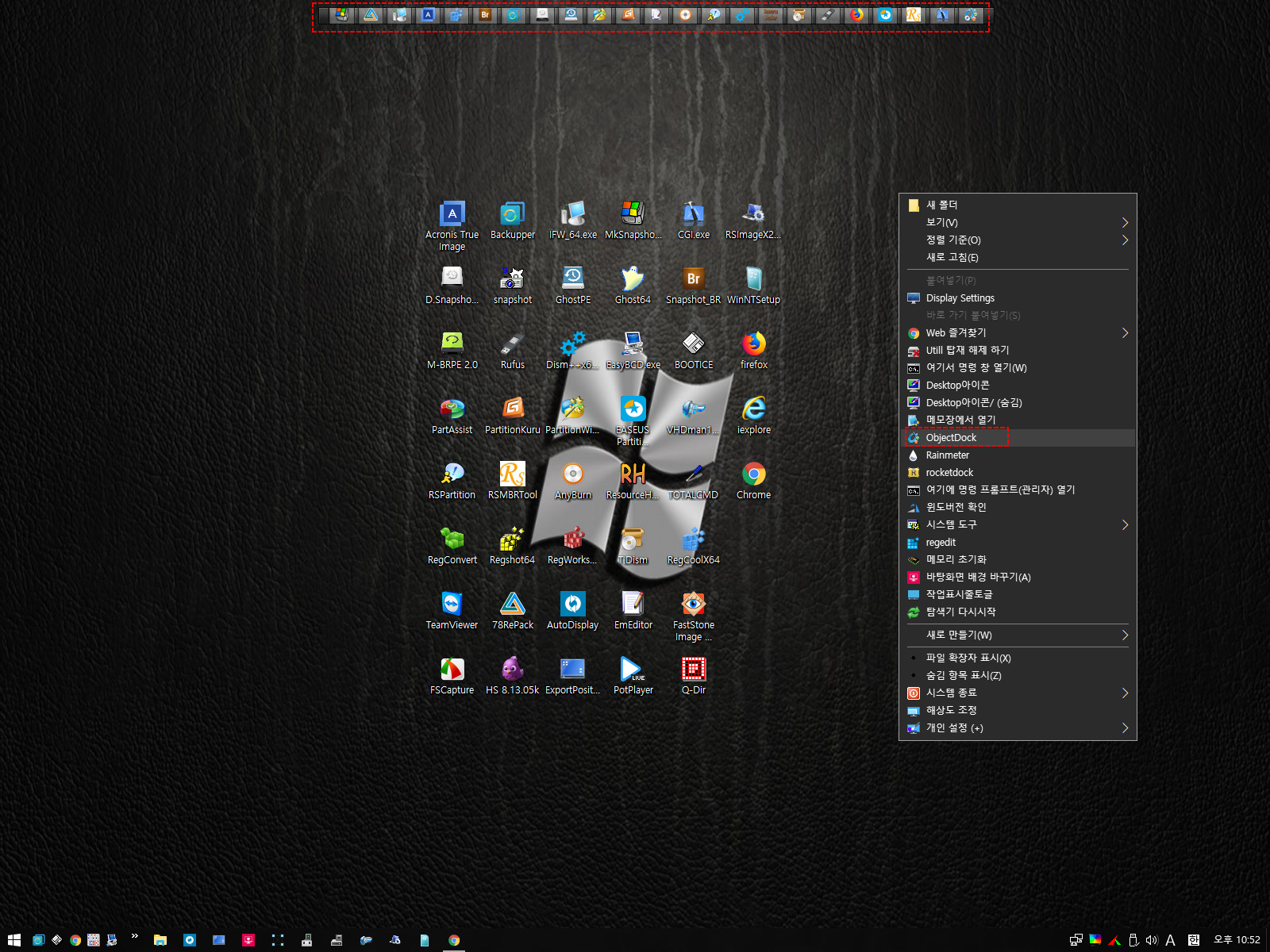Expand Web 즐겨찾기 submenu
The height and width of the screenshot is (952, 1270).
pos(1018,332)
